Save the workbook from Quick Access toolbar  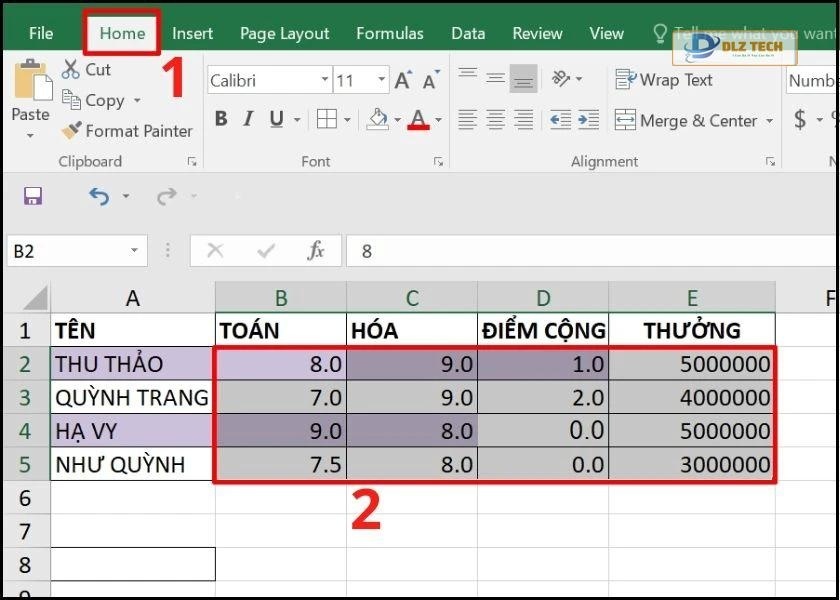pos(33,196)
